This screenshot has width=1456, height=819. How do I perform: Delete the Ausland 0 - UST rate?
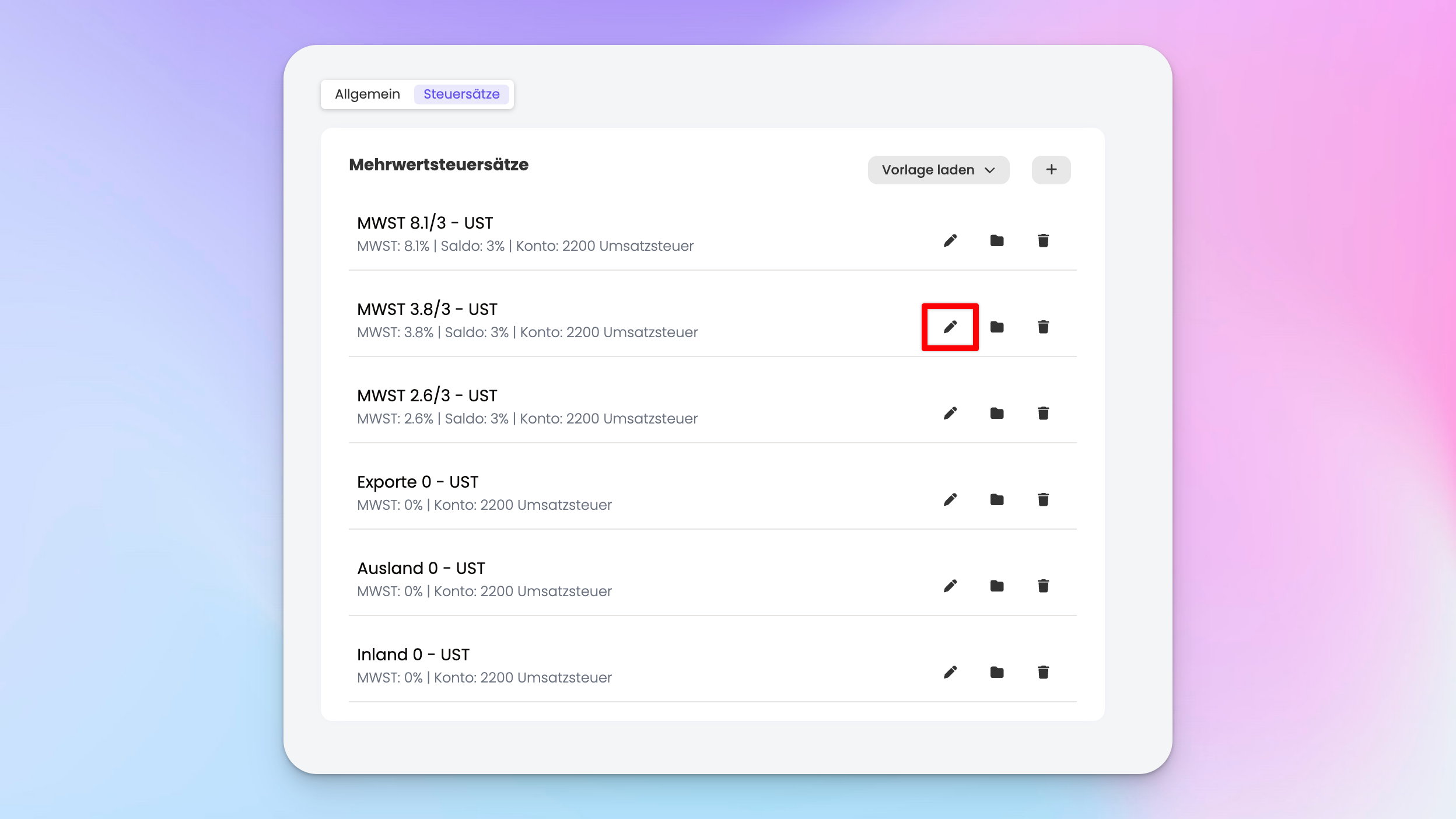coord(1043,586)
